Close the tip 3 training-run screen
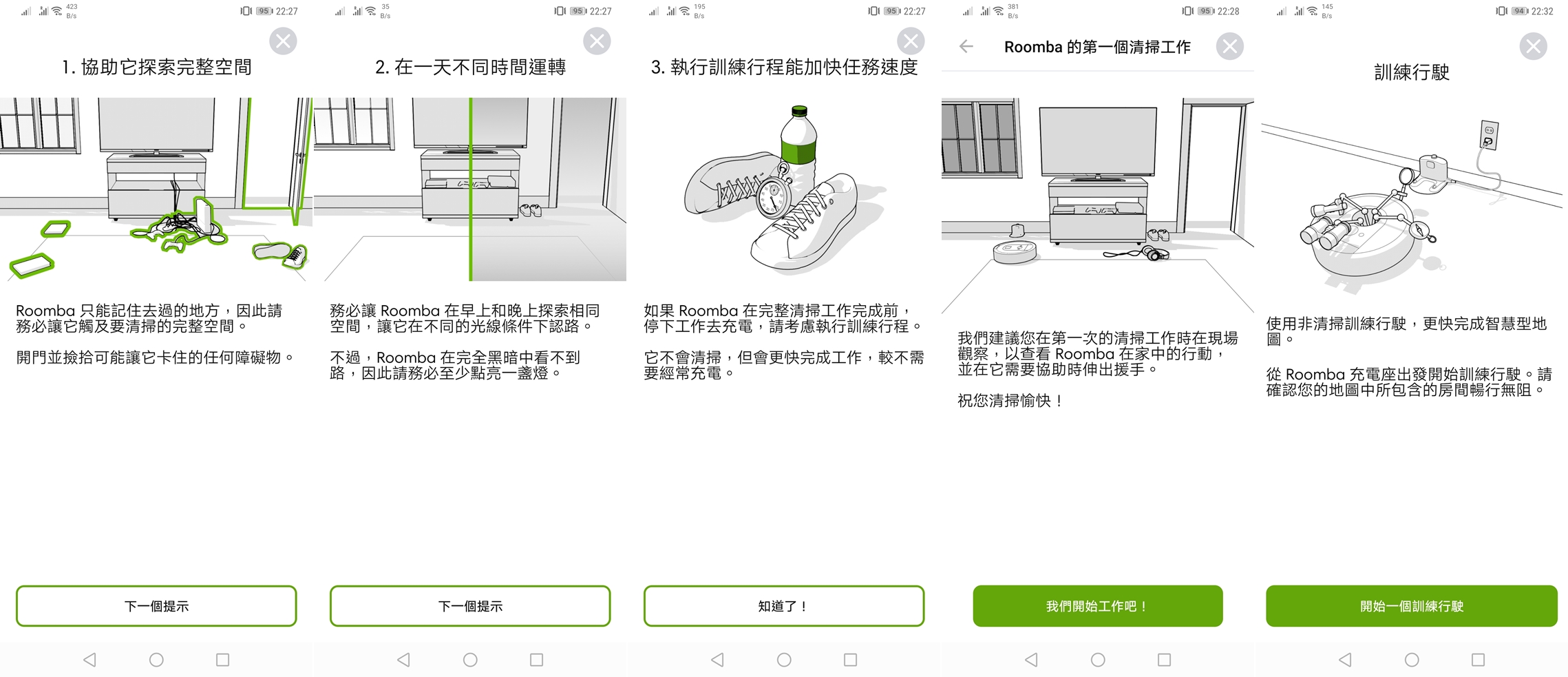 point(911,41)
